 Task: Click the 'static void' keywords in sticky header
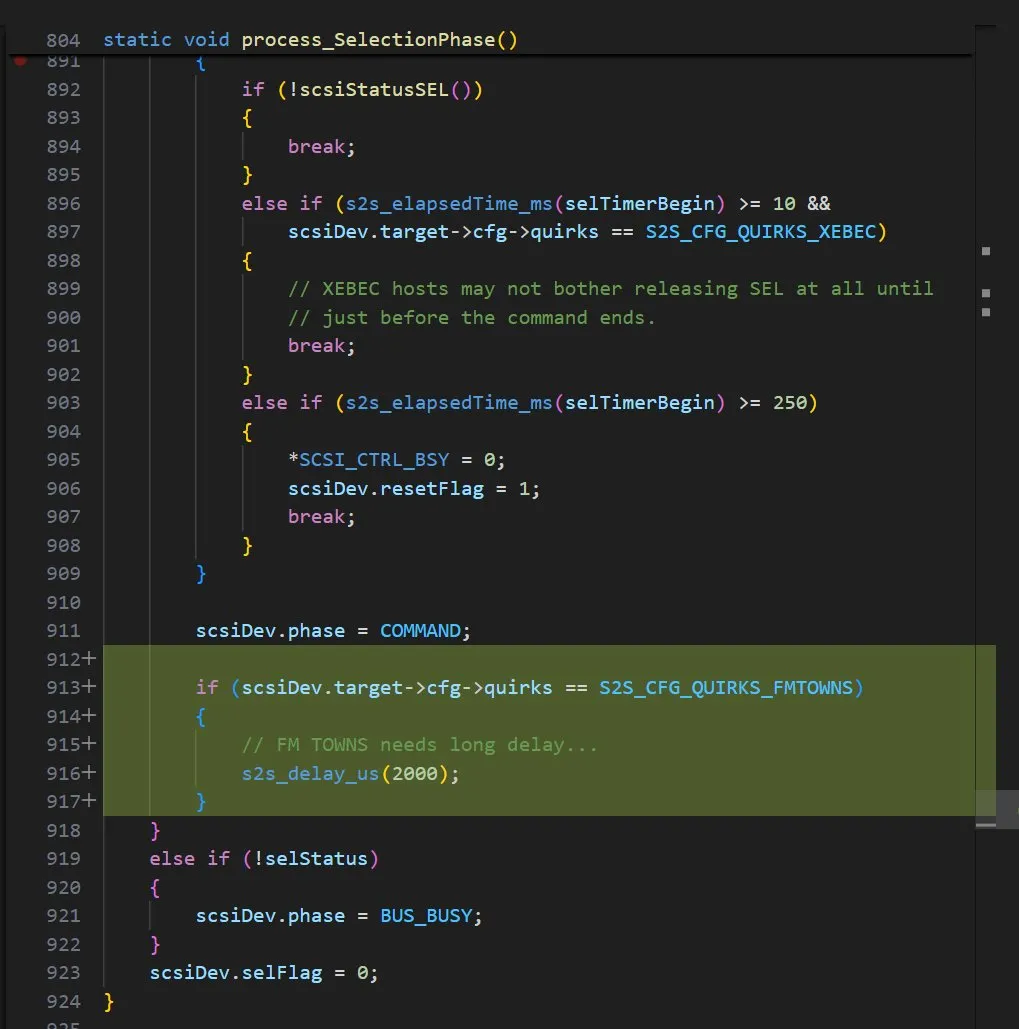click(x=166, y=40)
